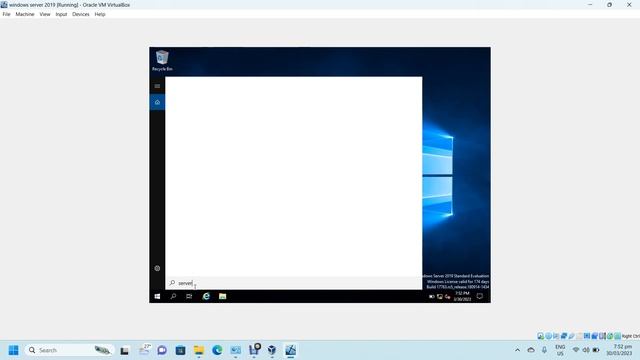The image size is (640, 360).
Task: Open Task View in guest taskbar
Action: coord(189,296)
